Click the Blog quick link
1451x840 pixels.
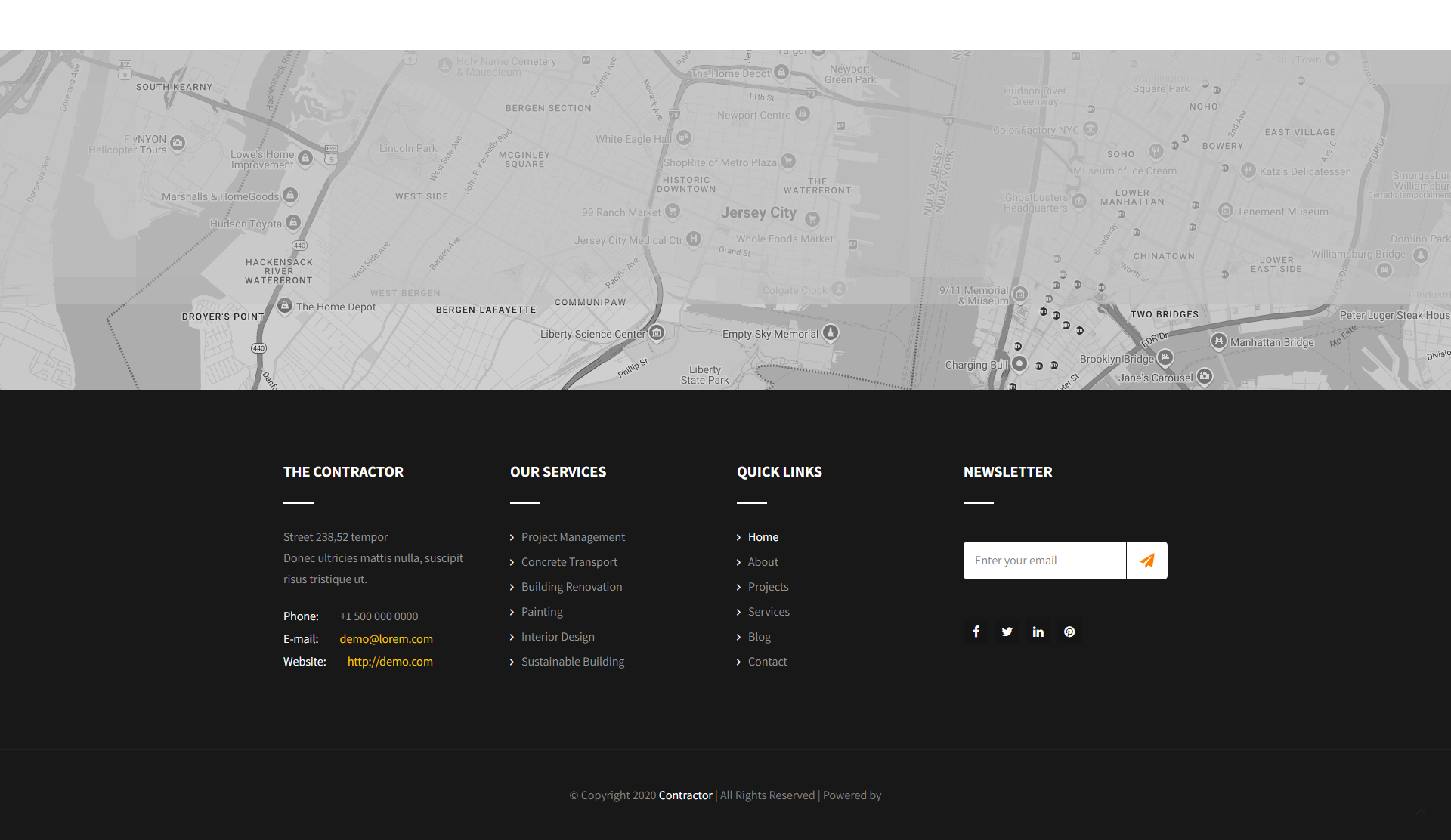click(x=758, y=636)
